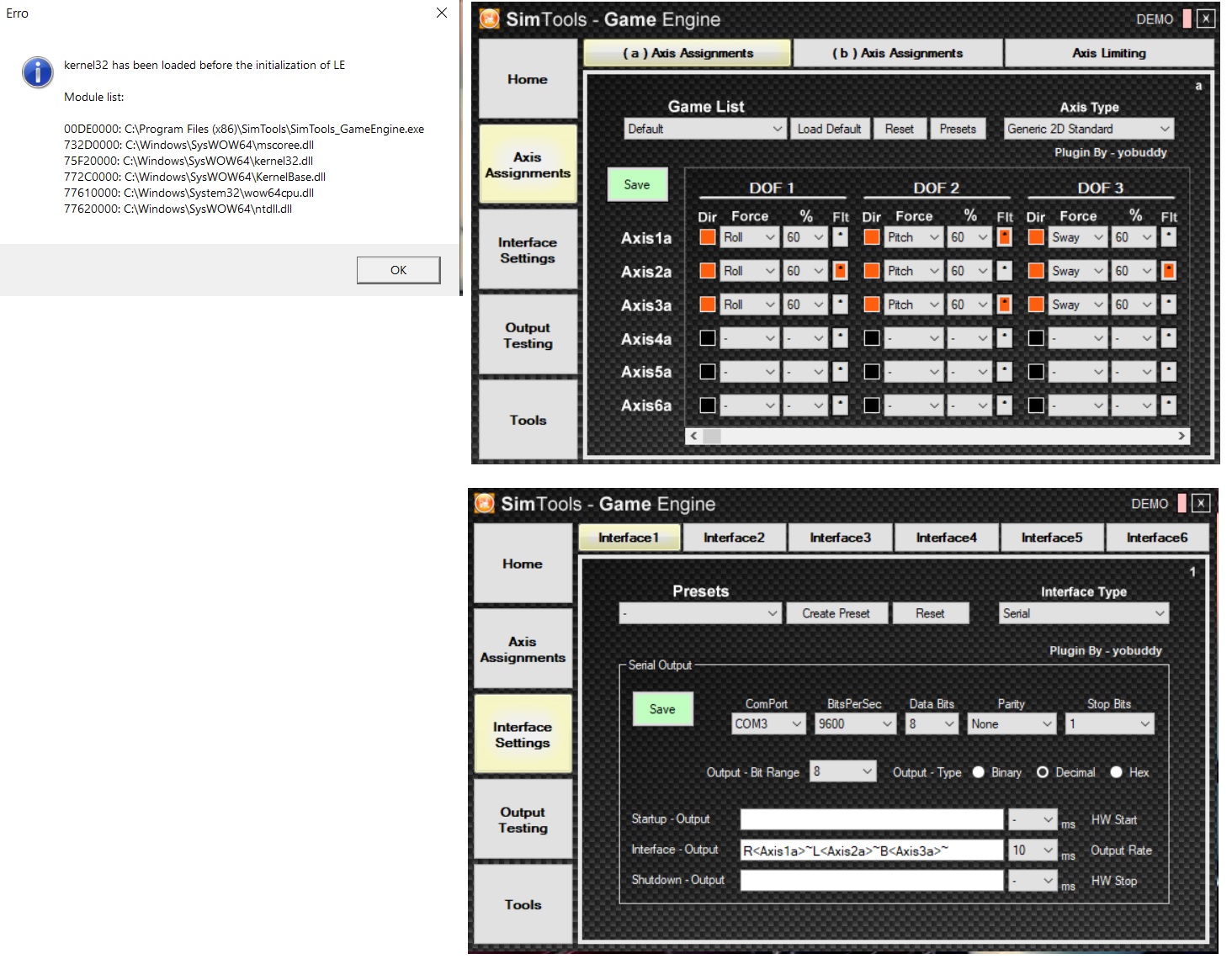Click the horizontal scrollbar right arrow

pos(1182,436)
